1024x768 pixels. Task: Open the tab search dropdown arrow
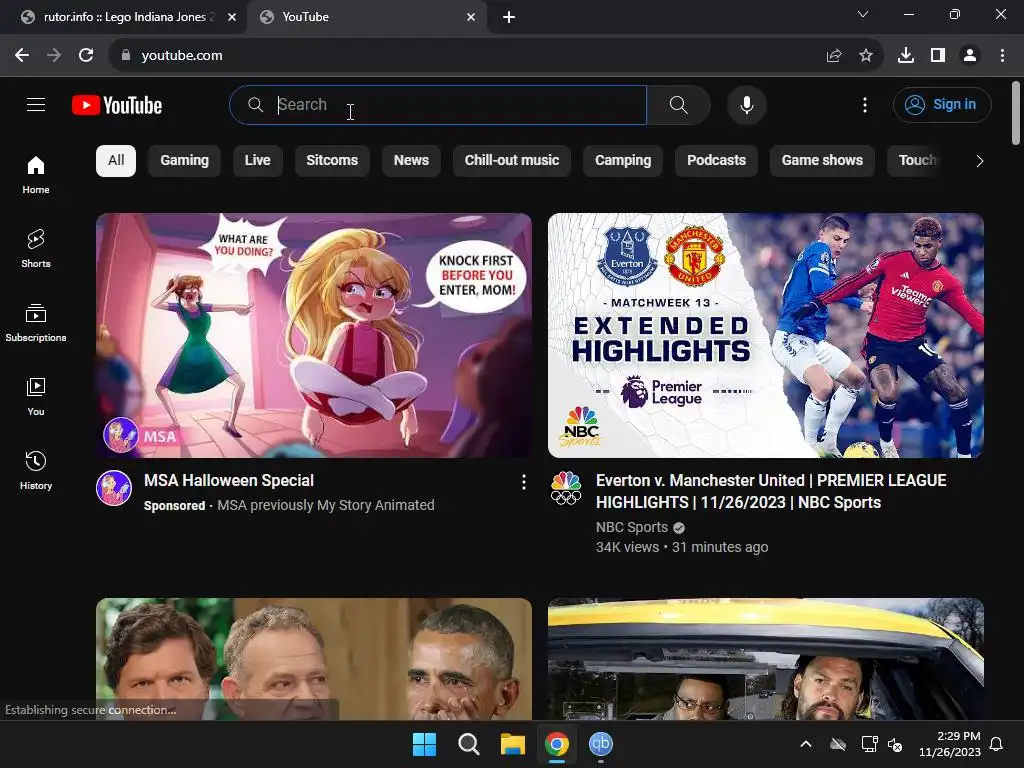863,14
